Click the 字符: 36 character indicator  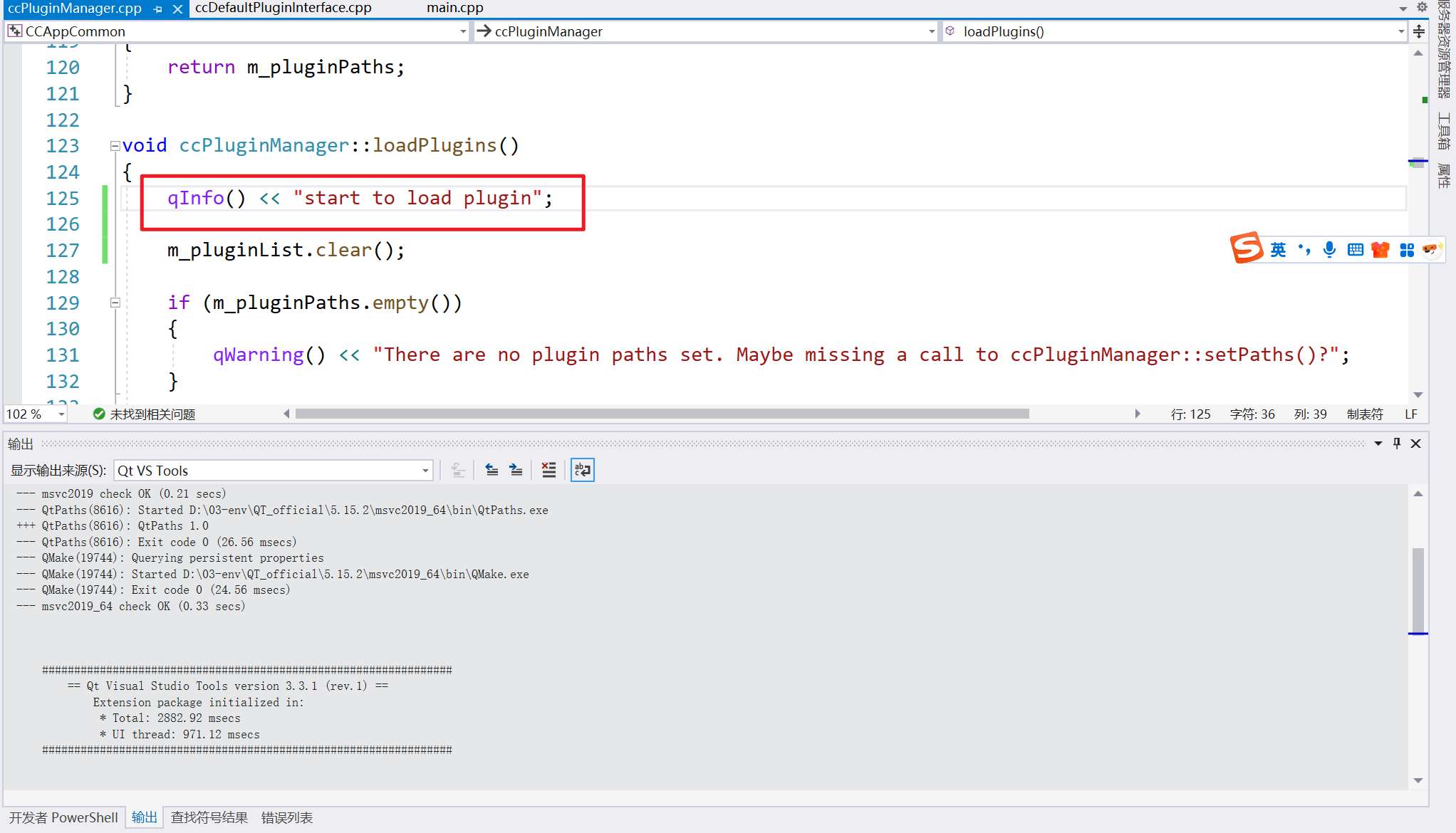[1252, 414]
